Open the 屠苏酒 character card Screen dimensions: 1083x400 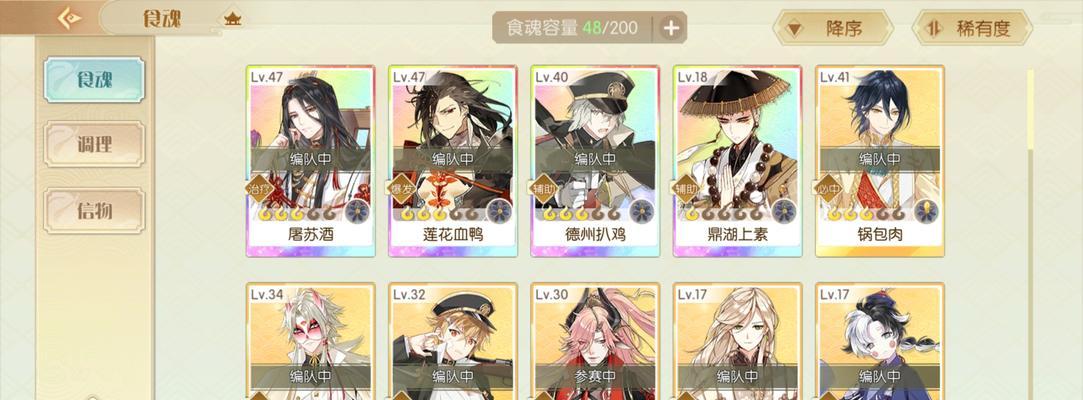311,161
